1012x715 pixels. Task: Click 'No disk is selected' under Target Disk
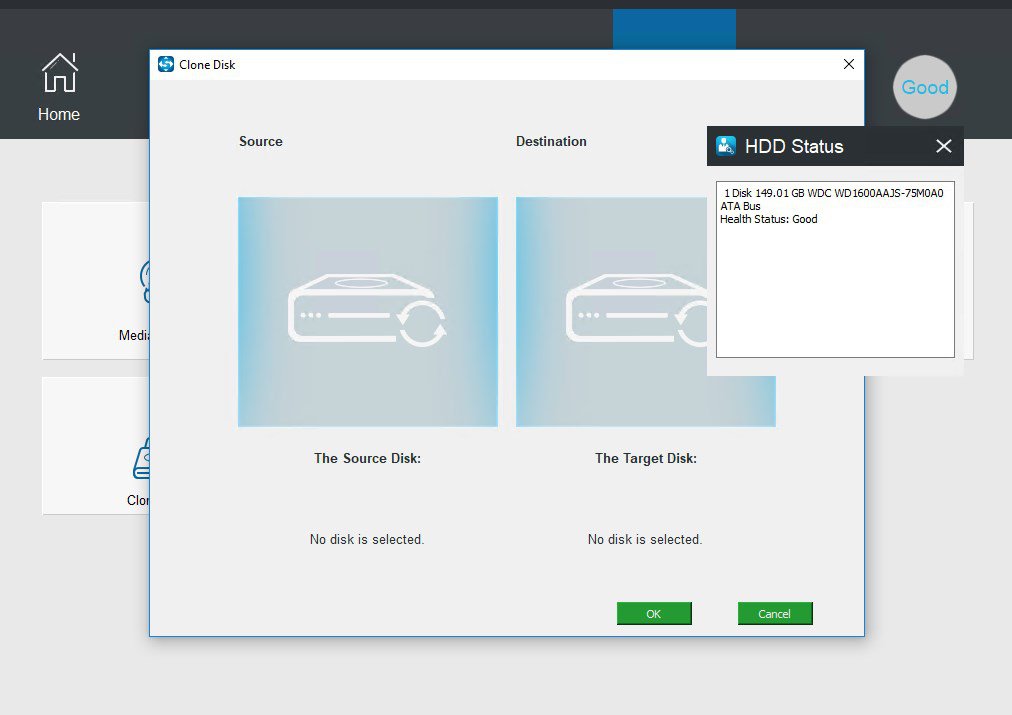pyautogui.click(x=645, y=539)
